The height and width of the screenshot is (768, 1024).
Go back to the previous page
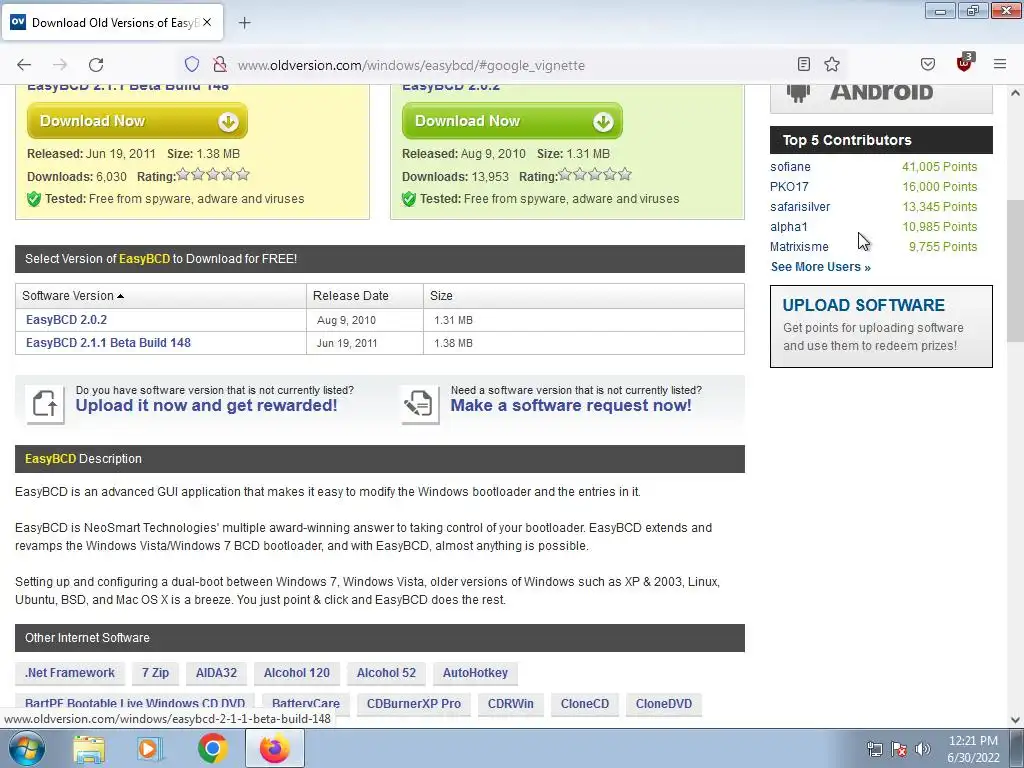24,65
